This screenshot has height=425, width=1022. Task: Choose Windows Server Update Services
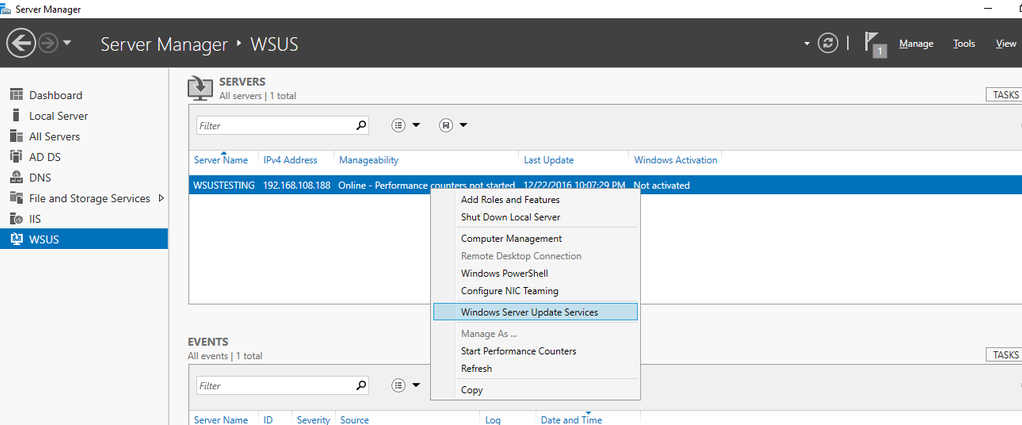(535, 312)
